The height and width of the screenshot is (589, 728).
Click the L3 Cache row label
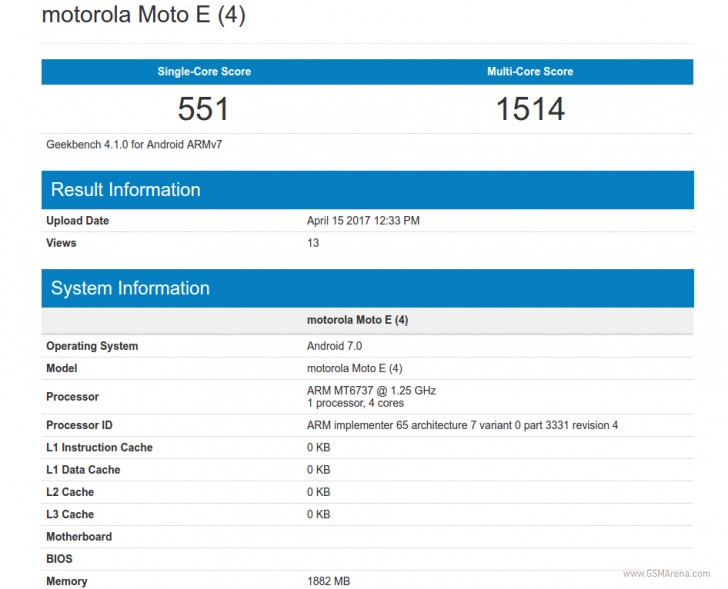pyautogui.click(x=70, y=514)
